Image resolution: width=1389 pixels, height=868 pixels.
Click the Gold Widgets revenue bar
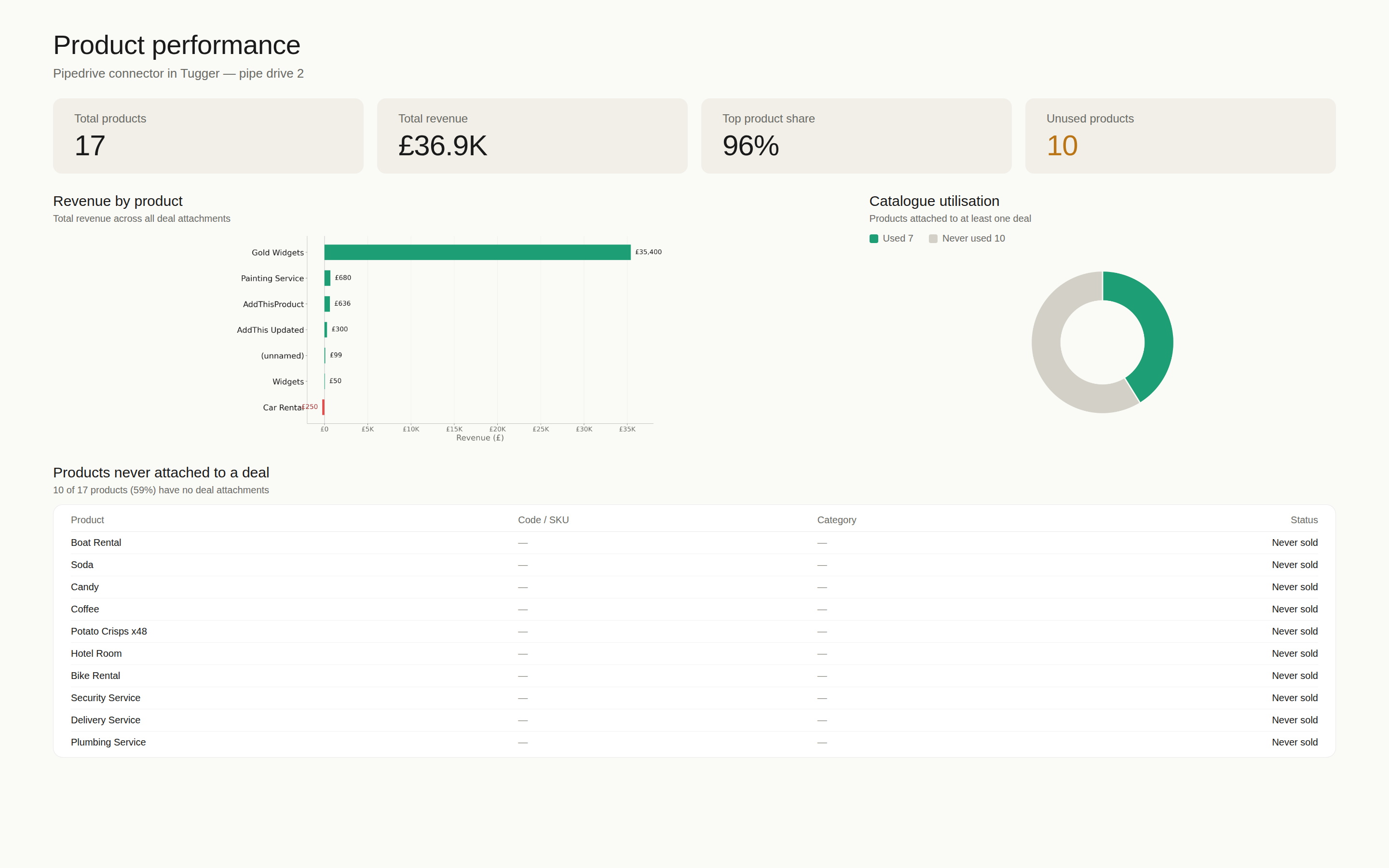(x=477, y=252)
